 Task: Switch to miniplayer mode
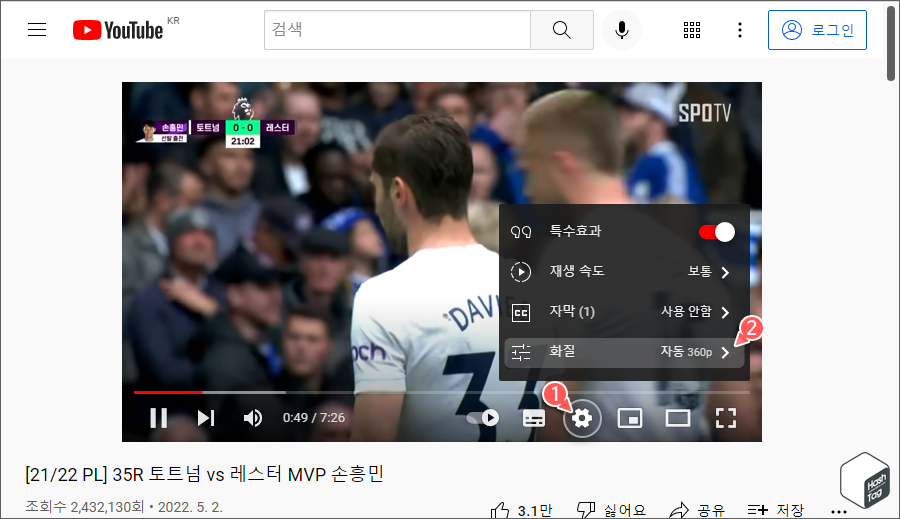coord(630,419)
